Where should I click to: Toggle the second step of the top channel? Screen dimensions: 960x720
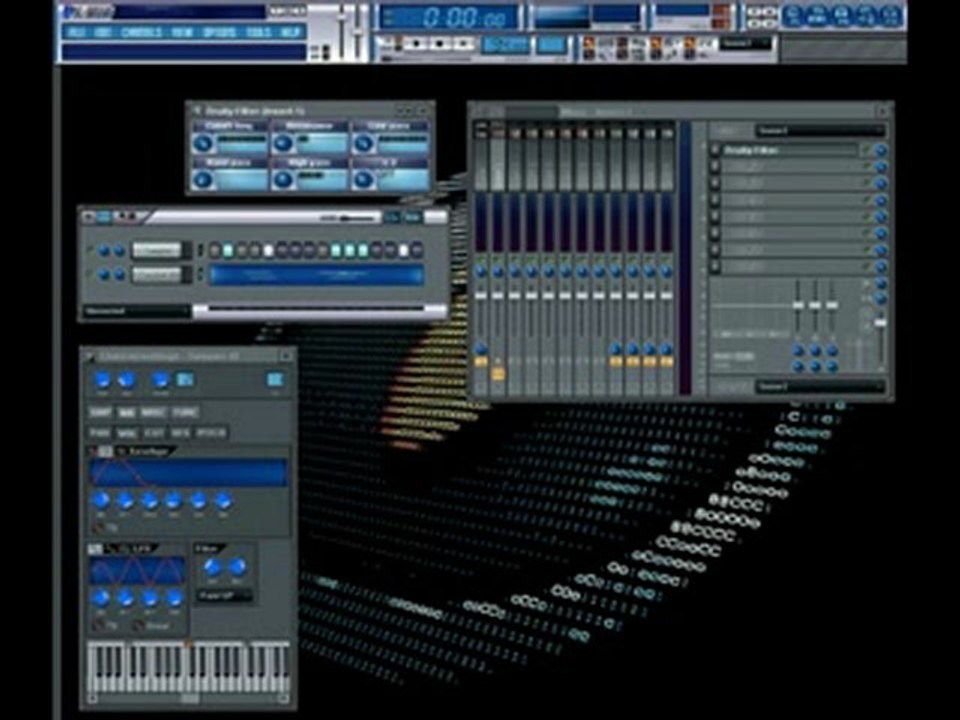228,250
